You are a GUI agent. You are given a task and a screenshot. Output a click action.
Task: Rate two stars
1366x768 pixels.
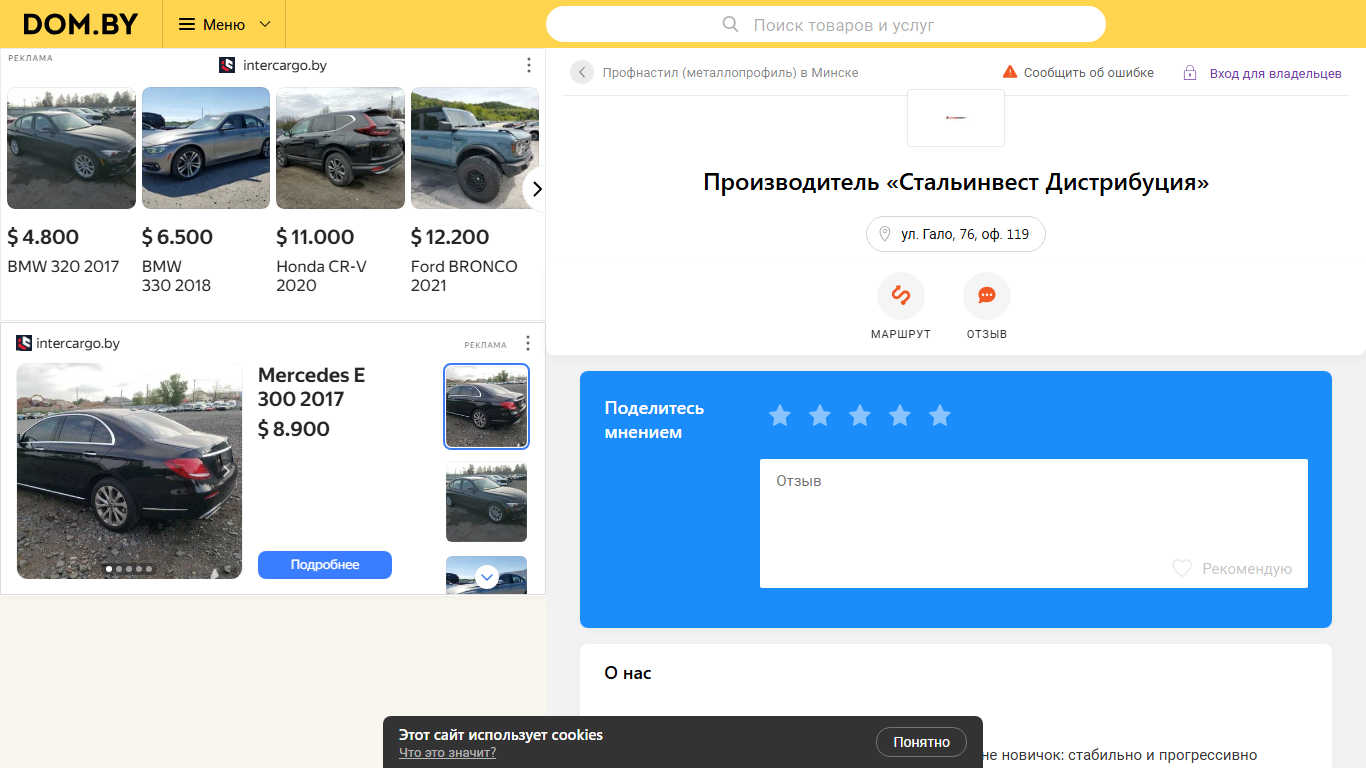(x=820, y=415)
